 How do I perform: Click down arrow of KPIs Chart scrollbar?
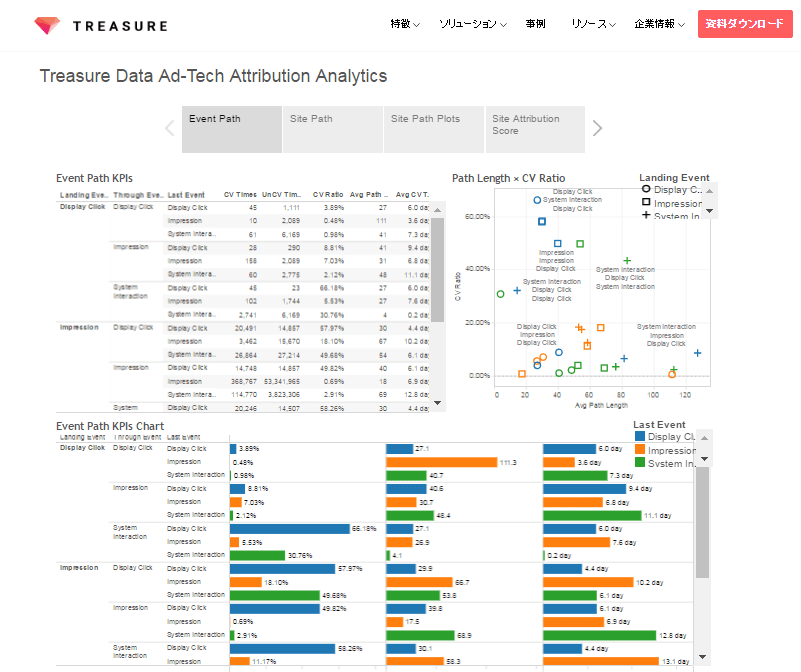(702, 657)
